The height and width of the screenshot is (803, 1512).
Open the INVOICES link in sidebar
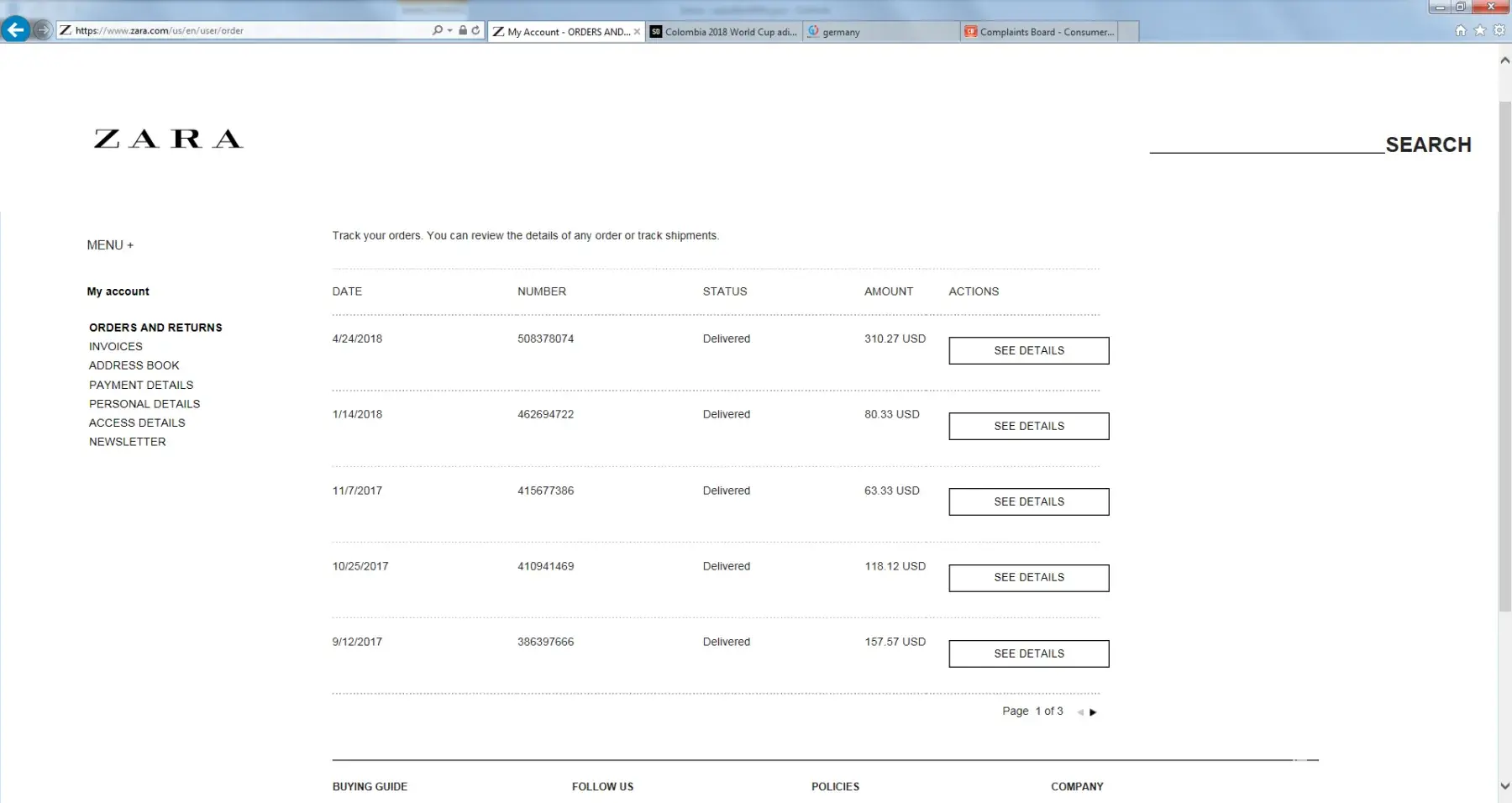pyautogui.click(x=116, y=346)
